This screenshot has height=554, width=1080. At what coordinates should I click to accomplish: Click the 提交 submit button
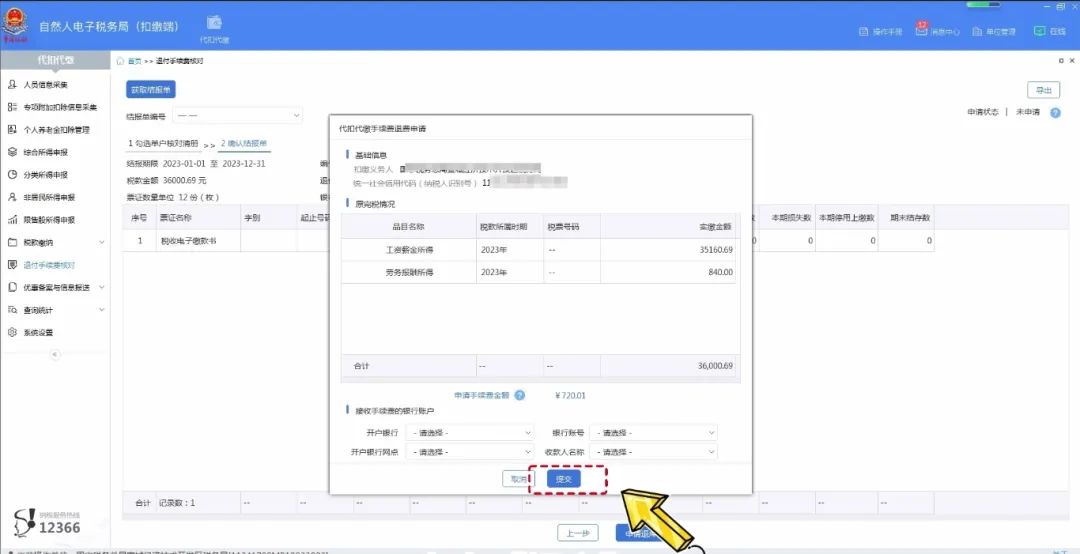point(564,479)
